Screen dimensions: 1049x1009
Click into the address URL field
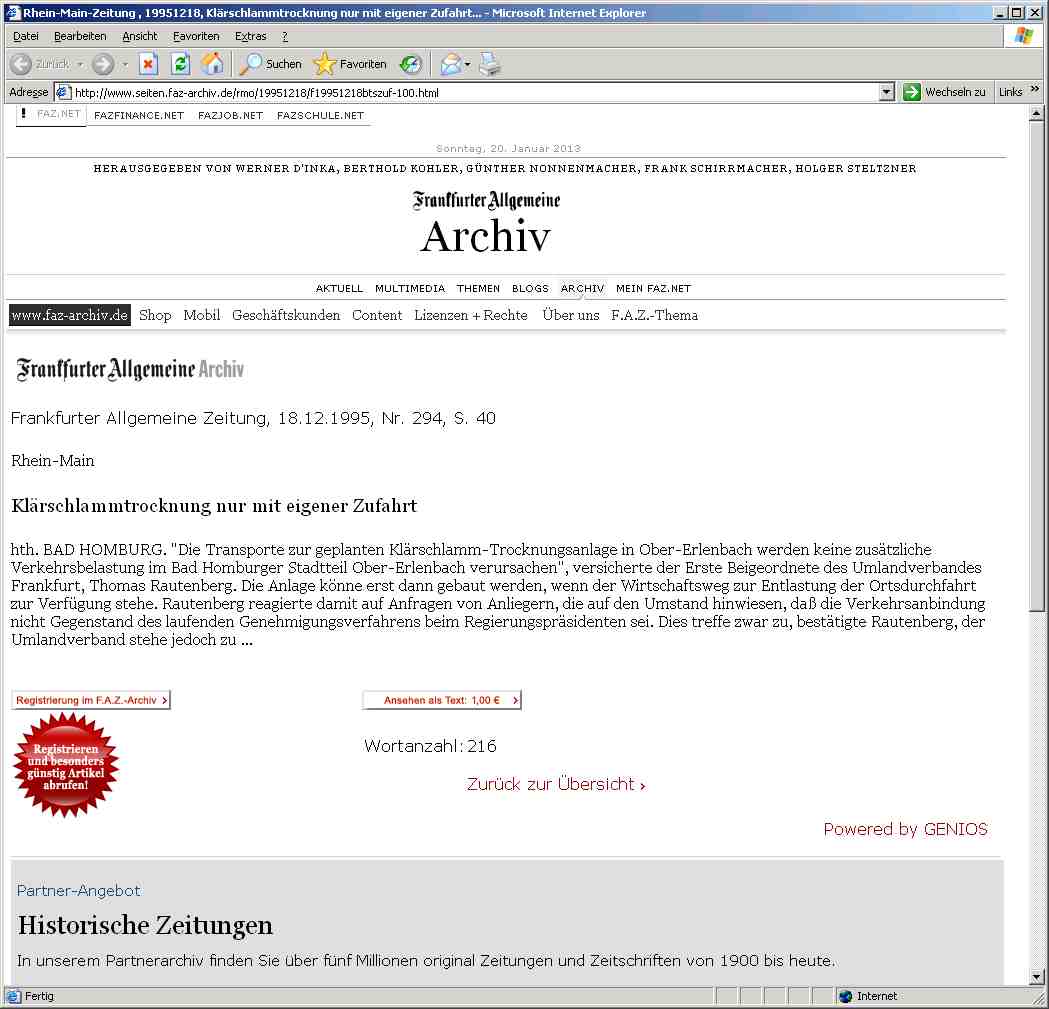(470, 92)
